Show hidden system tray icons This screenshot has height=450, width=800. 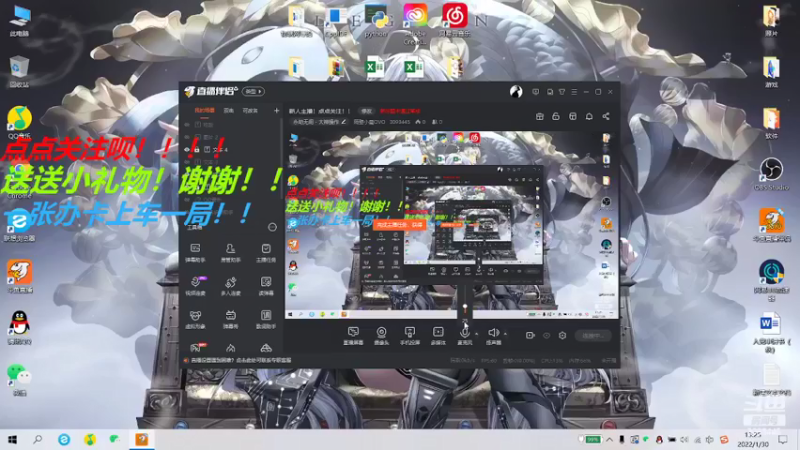[x=609, y=439]
